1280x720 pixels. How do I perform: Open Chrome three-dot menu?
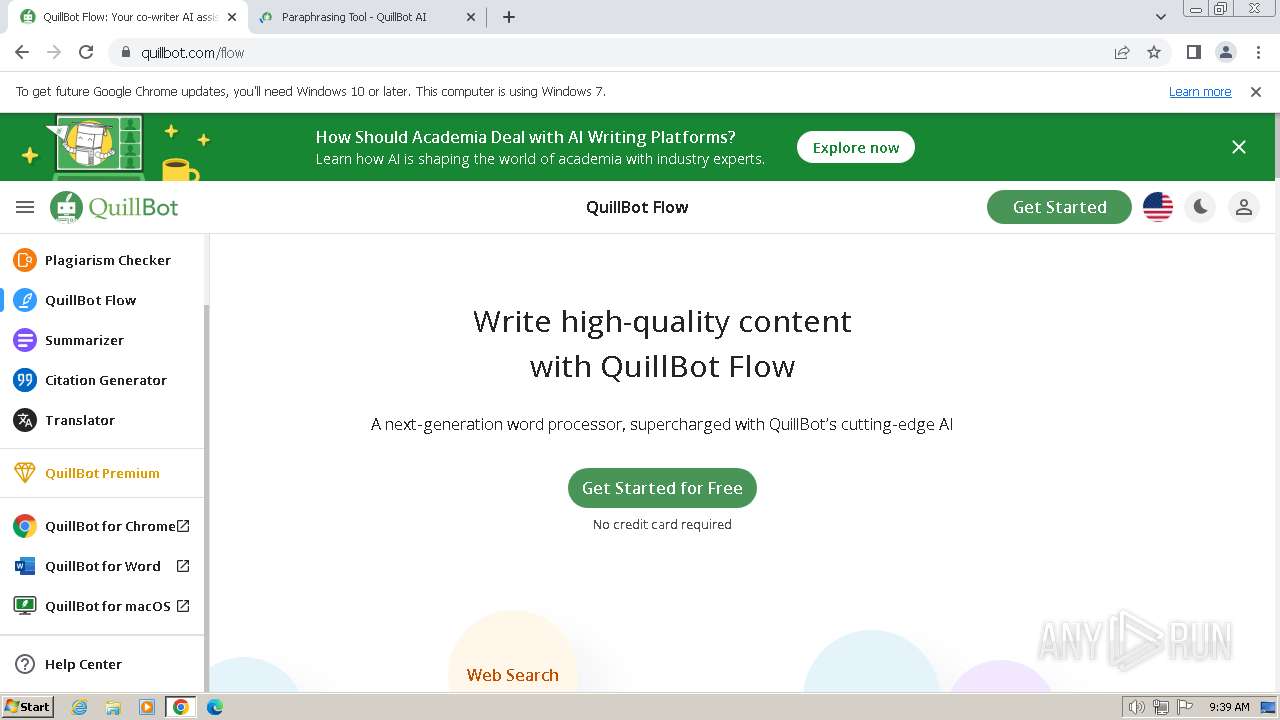1257,52
